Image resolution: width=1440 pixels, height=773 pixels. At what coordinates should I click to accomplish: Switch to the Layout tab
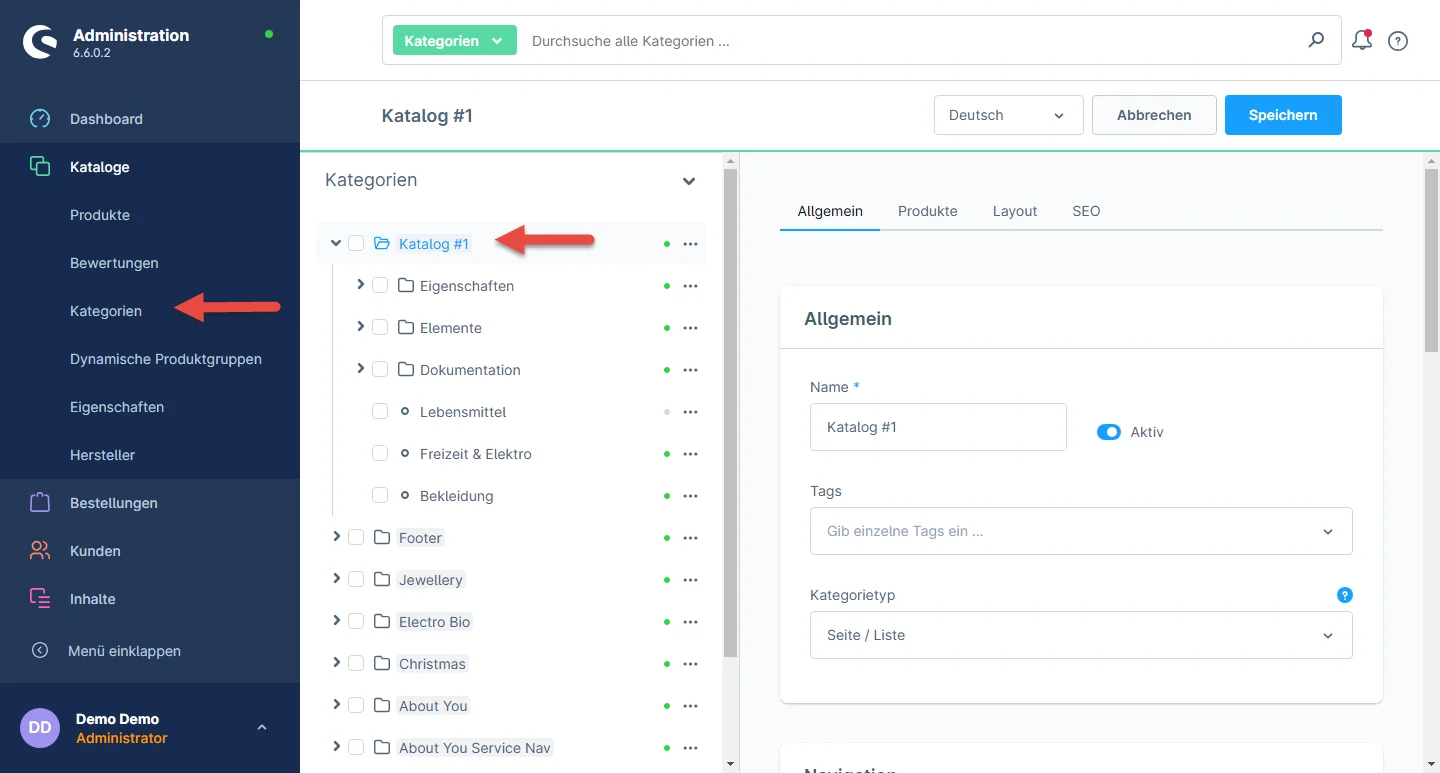pyautogui.click(x=1014, y=211)
